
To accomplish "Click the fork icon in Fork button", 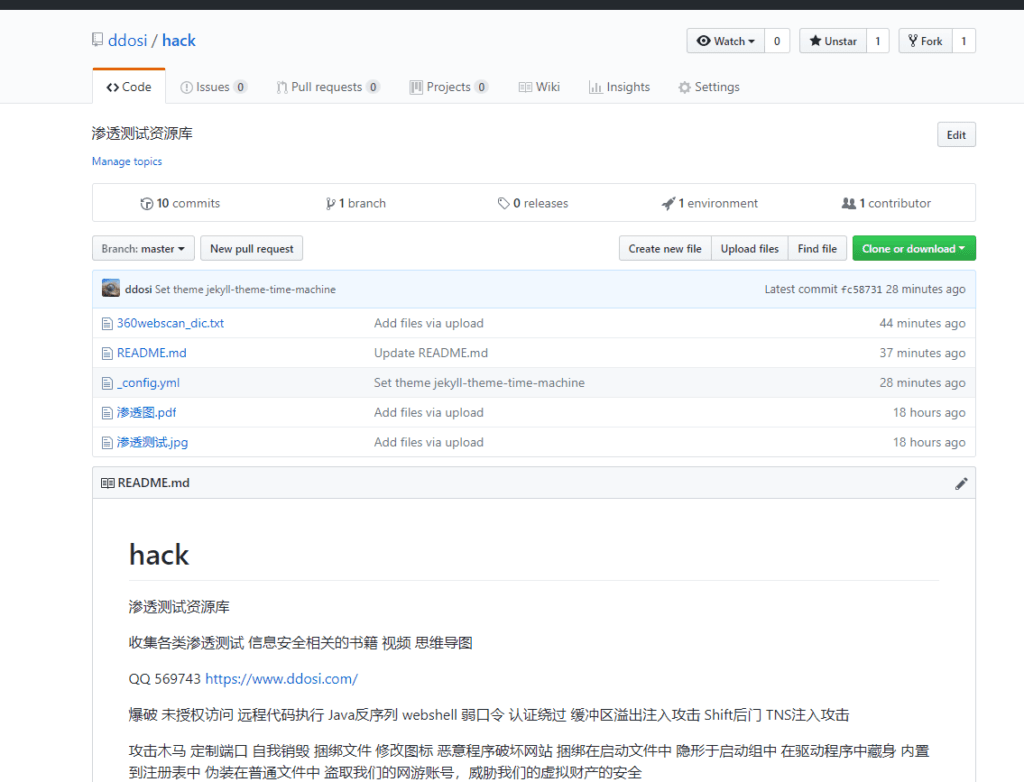I will pos(913,41).
